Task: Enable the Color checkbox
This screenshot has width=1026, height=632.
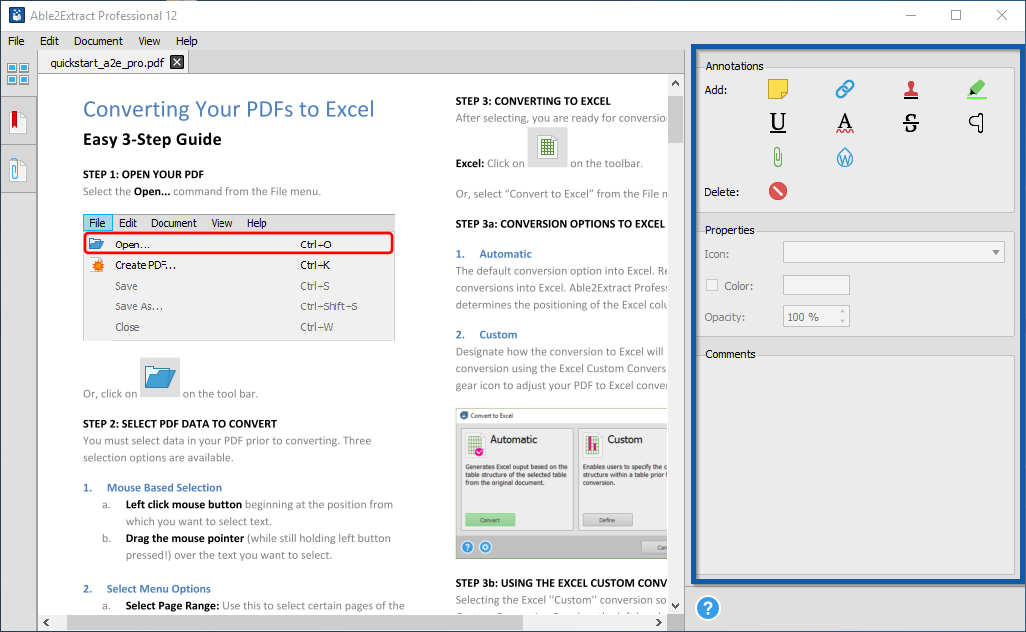Action: click(711, 285)
